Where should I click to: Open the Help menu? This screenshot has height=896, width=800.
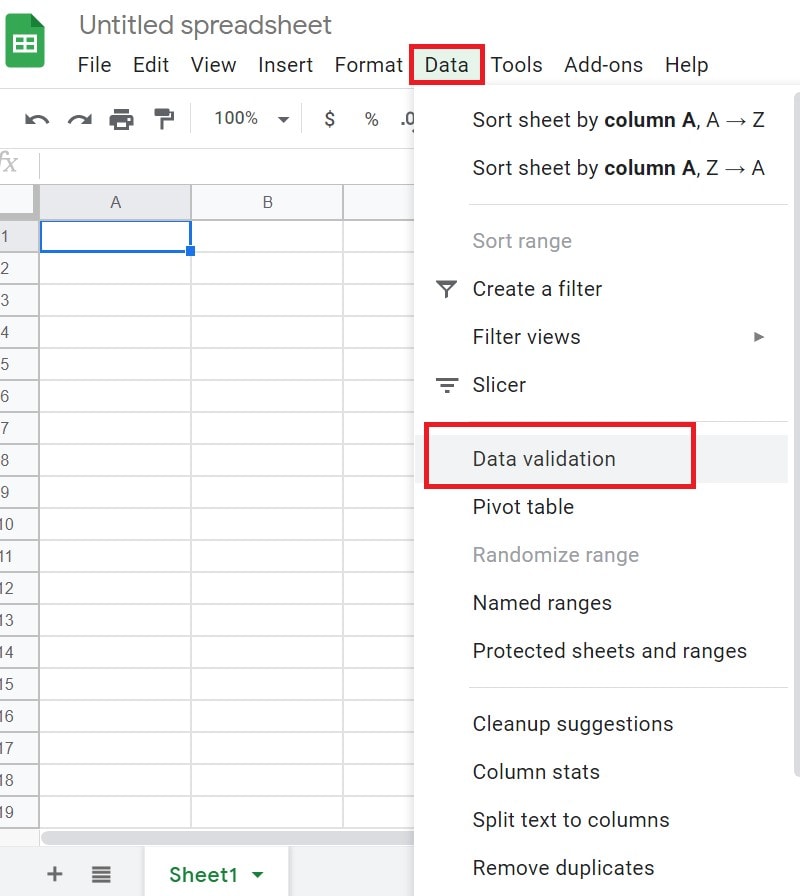(687, 64)
